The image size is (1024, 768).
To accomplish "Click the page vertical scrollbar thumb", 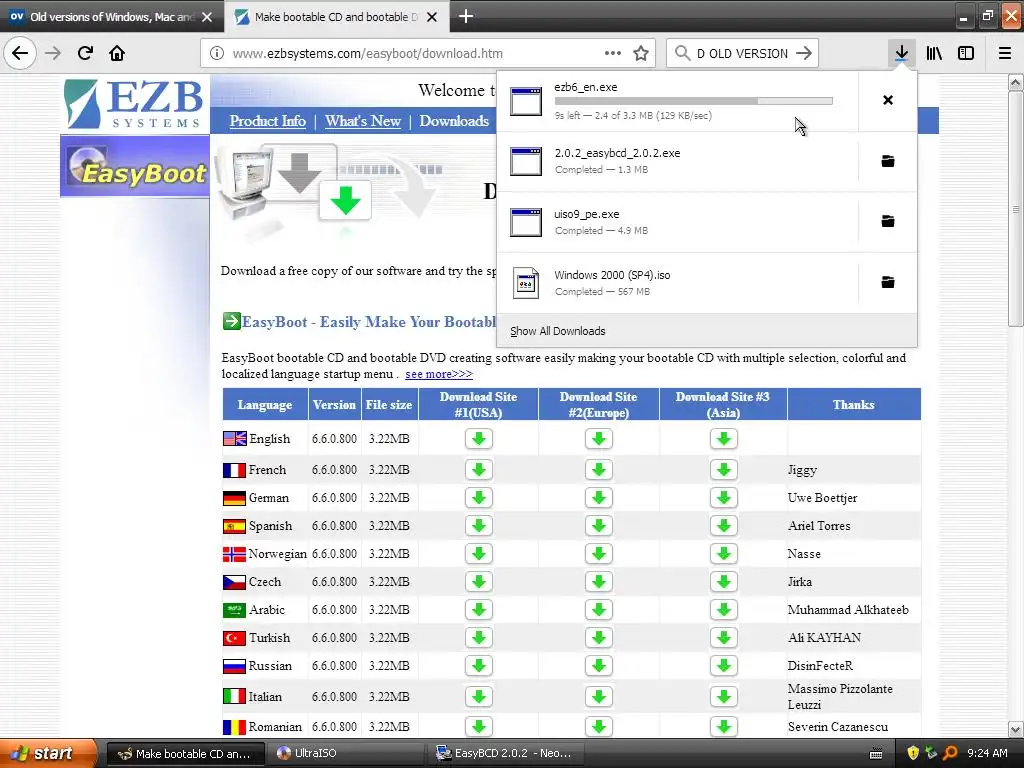I will coord(1015,209).
